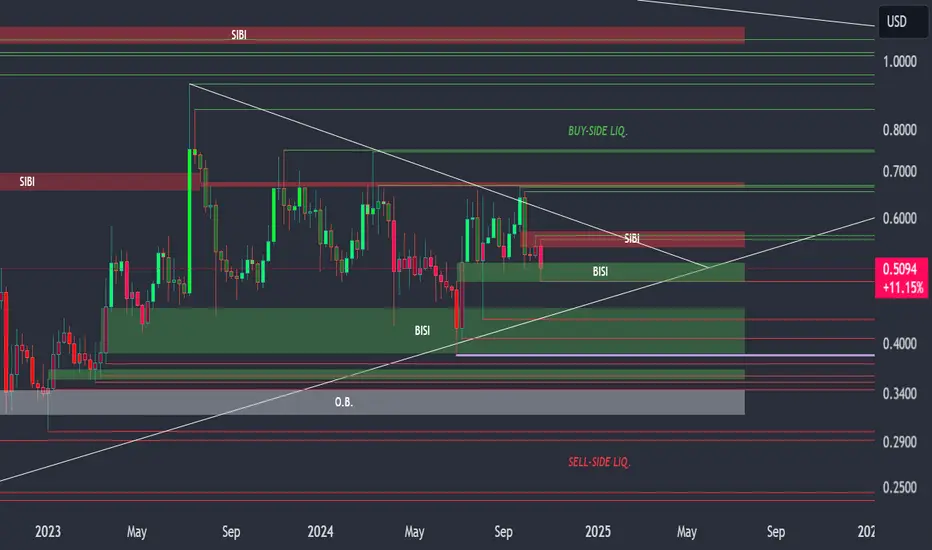Click the 0.2900 price scale label
The height and width of the screenshot is (550, 932).
[x=899, y=442]
